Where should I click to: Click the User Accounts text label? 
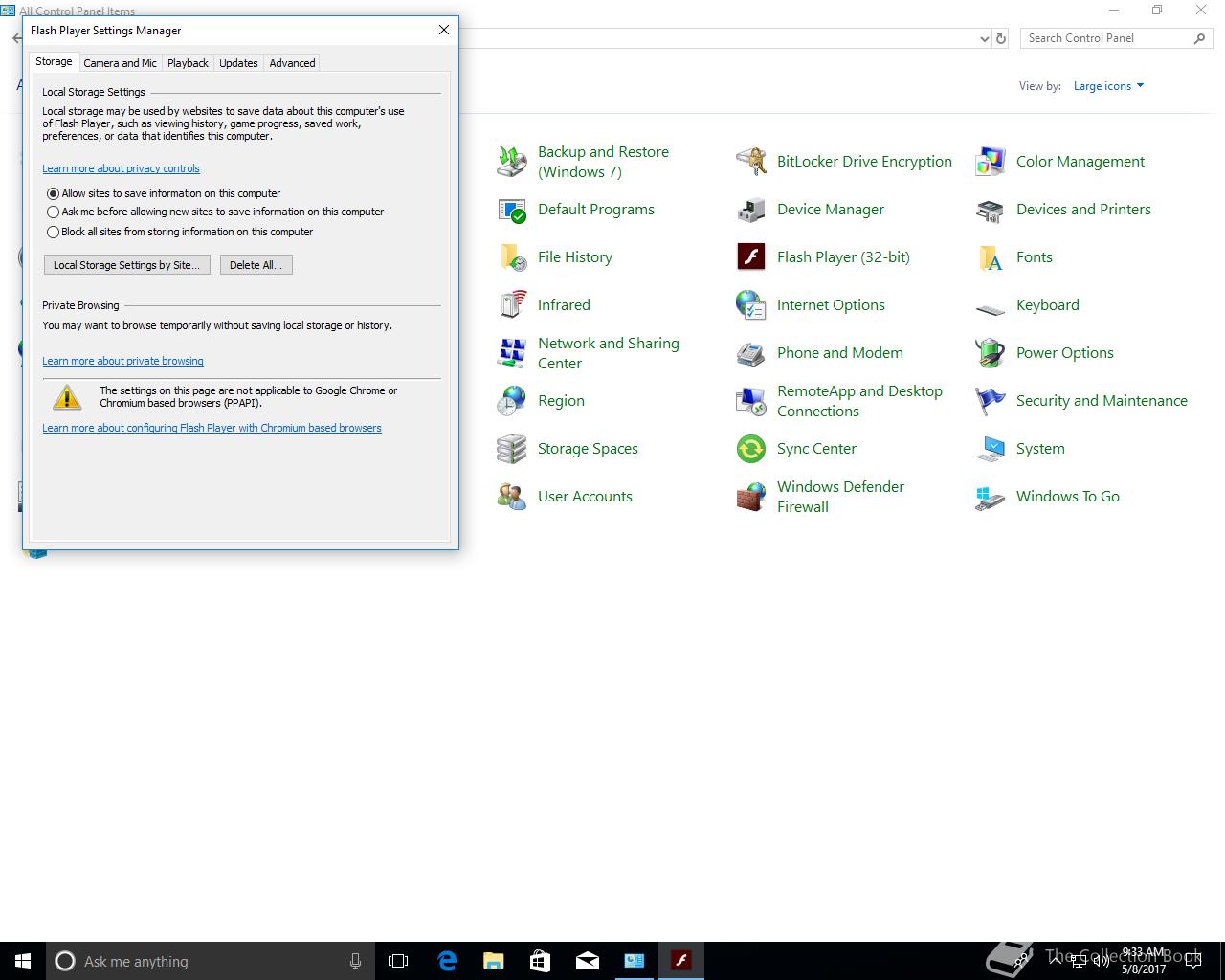tap(585, 497)
